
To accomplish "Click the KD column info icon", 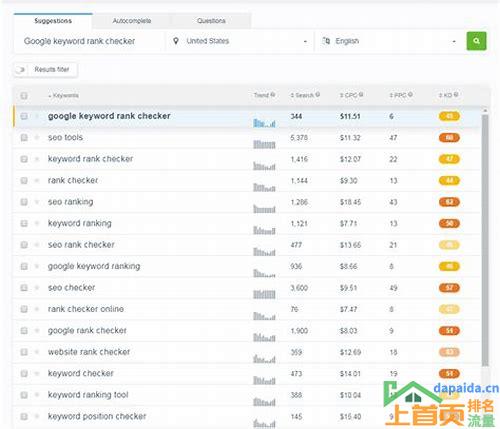I will (x=456, y=95).
